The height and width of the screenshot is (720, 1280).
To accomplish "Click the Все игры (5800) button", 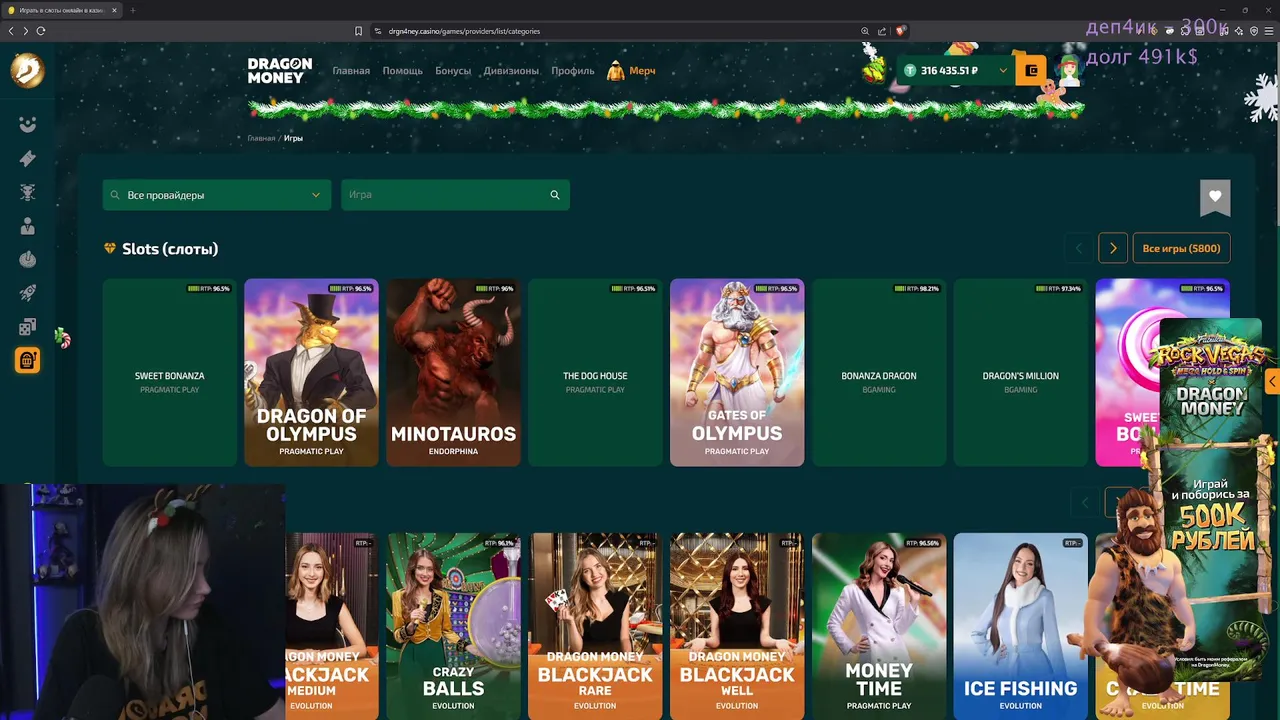I will coord(1181,248).
